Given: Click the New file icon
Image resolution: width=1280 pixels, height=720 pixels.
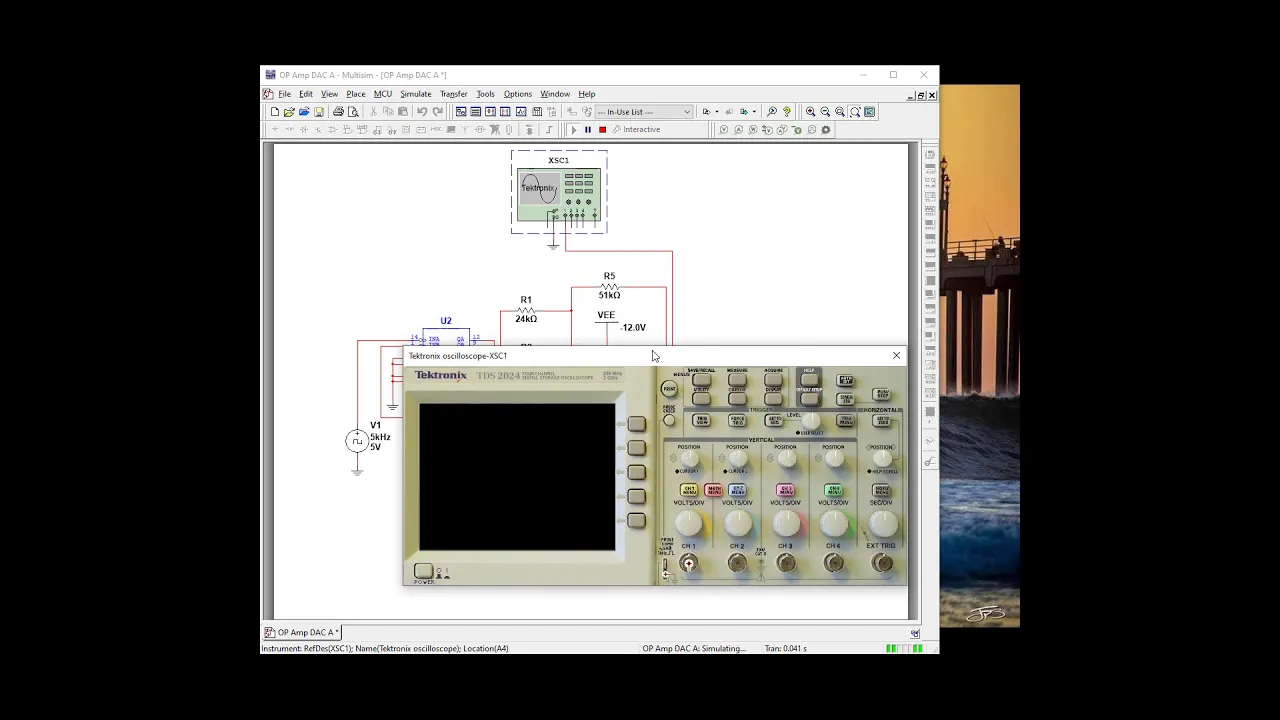Looking at the screenshot, I should point(275,112).
